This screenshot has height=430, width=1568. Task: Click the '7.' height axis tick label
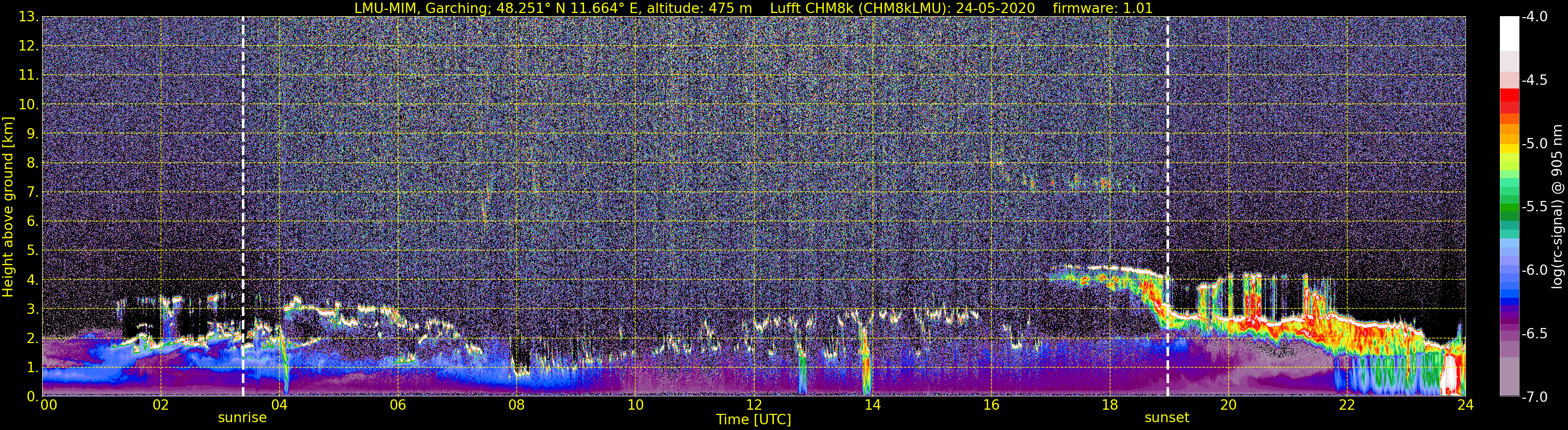pos(32,193)
